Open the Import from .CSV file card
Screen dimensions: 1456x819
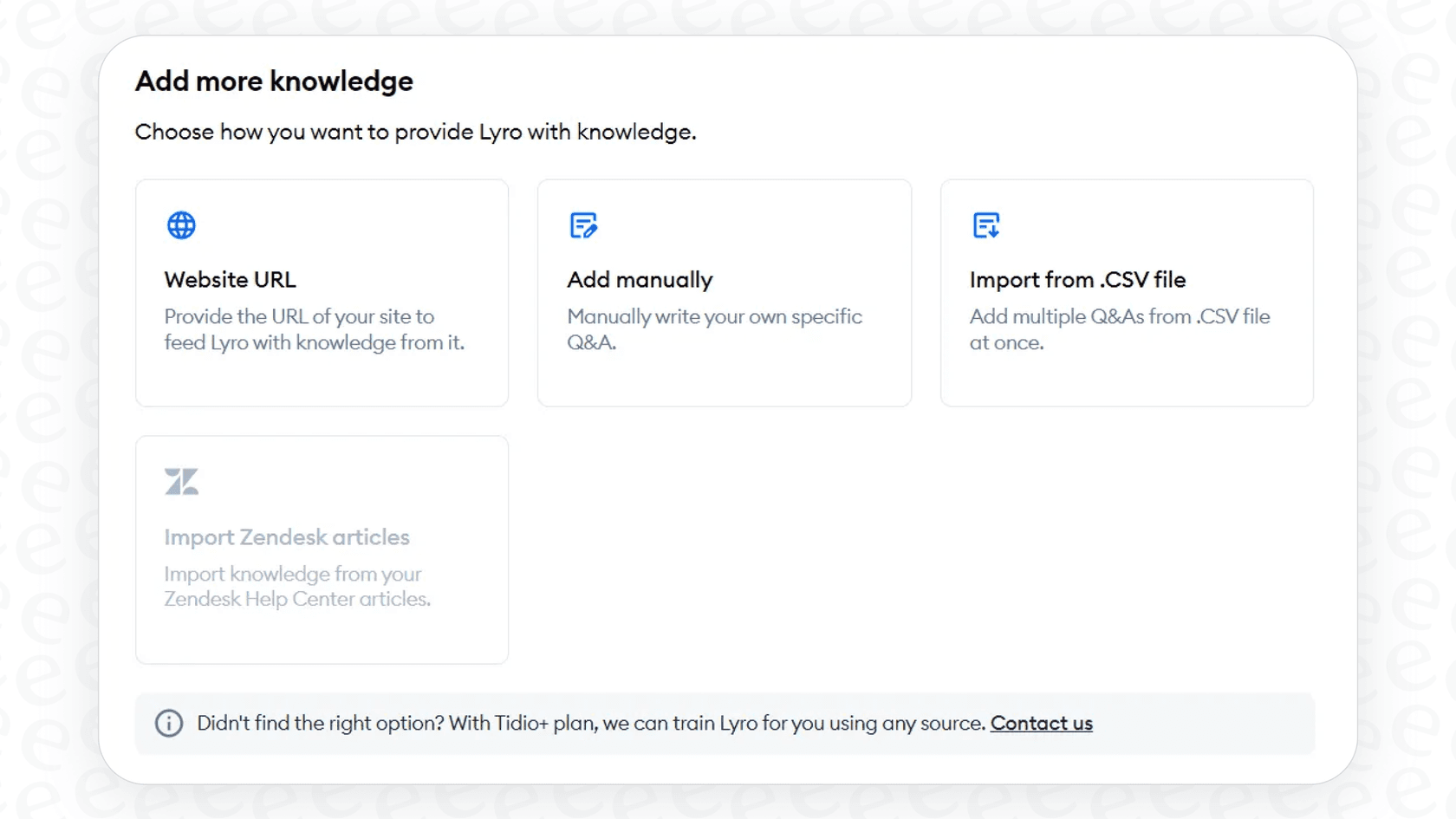[1127, 293]
